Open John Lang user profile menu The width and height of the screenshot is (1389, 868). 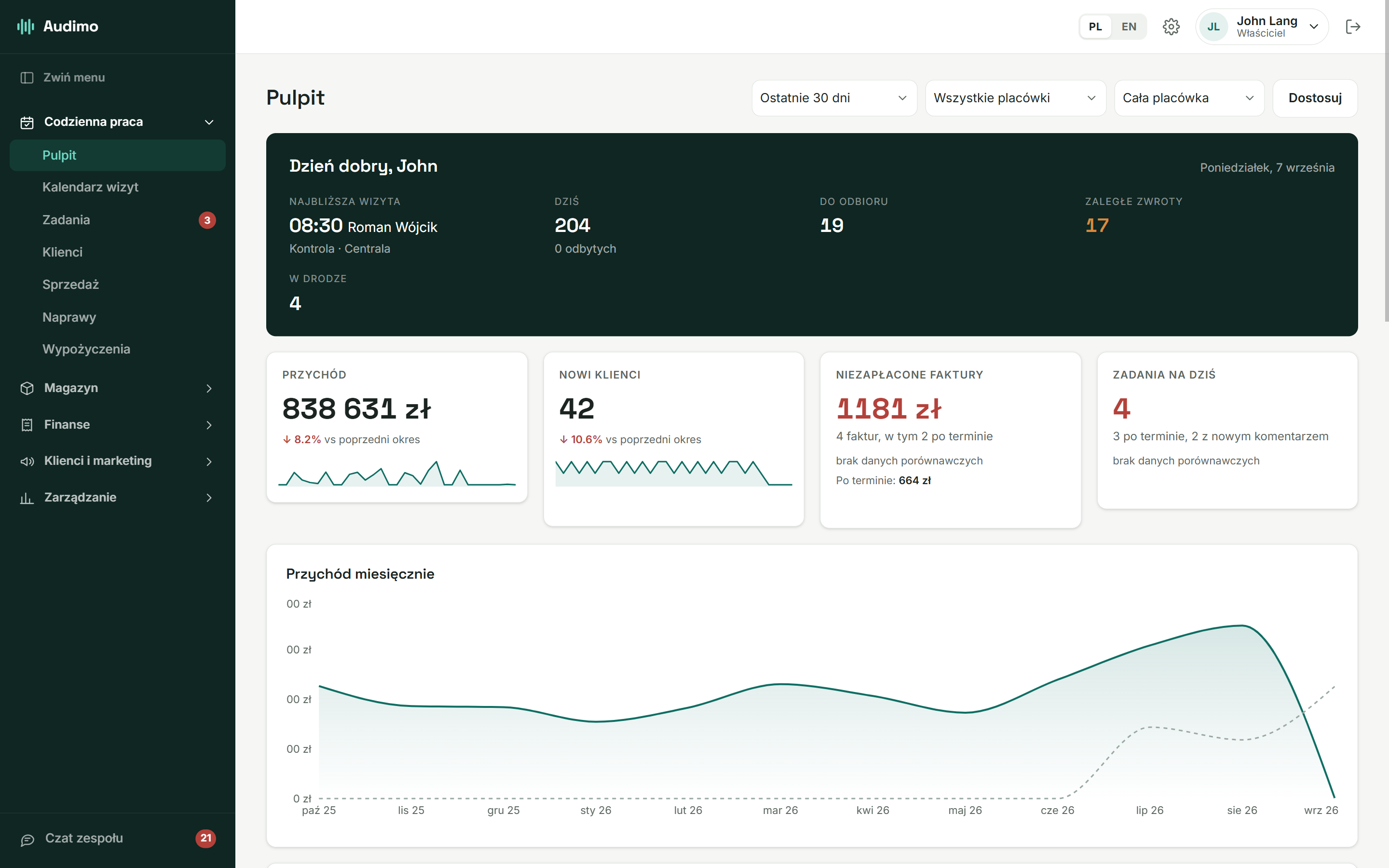[x=1262, y=27]
